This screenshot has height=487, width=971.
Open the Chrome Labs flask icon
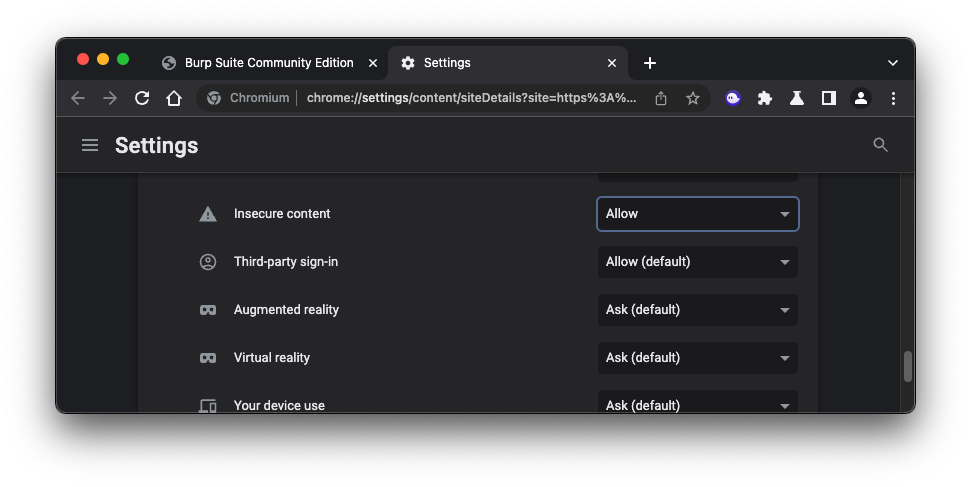pyautogui.click(x=797, y=98)
